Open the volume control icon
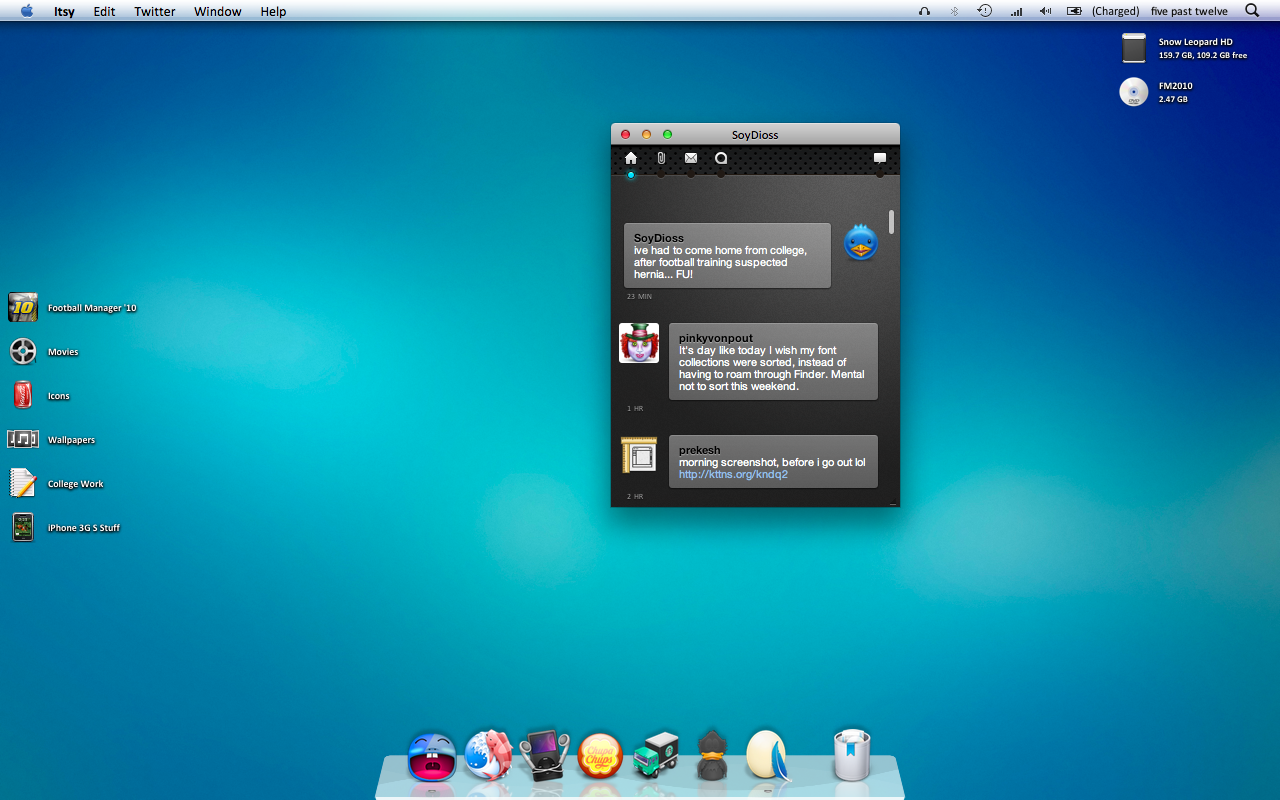Screen dimensions: 1280x800 1045,11
